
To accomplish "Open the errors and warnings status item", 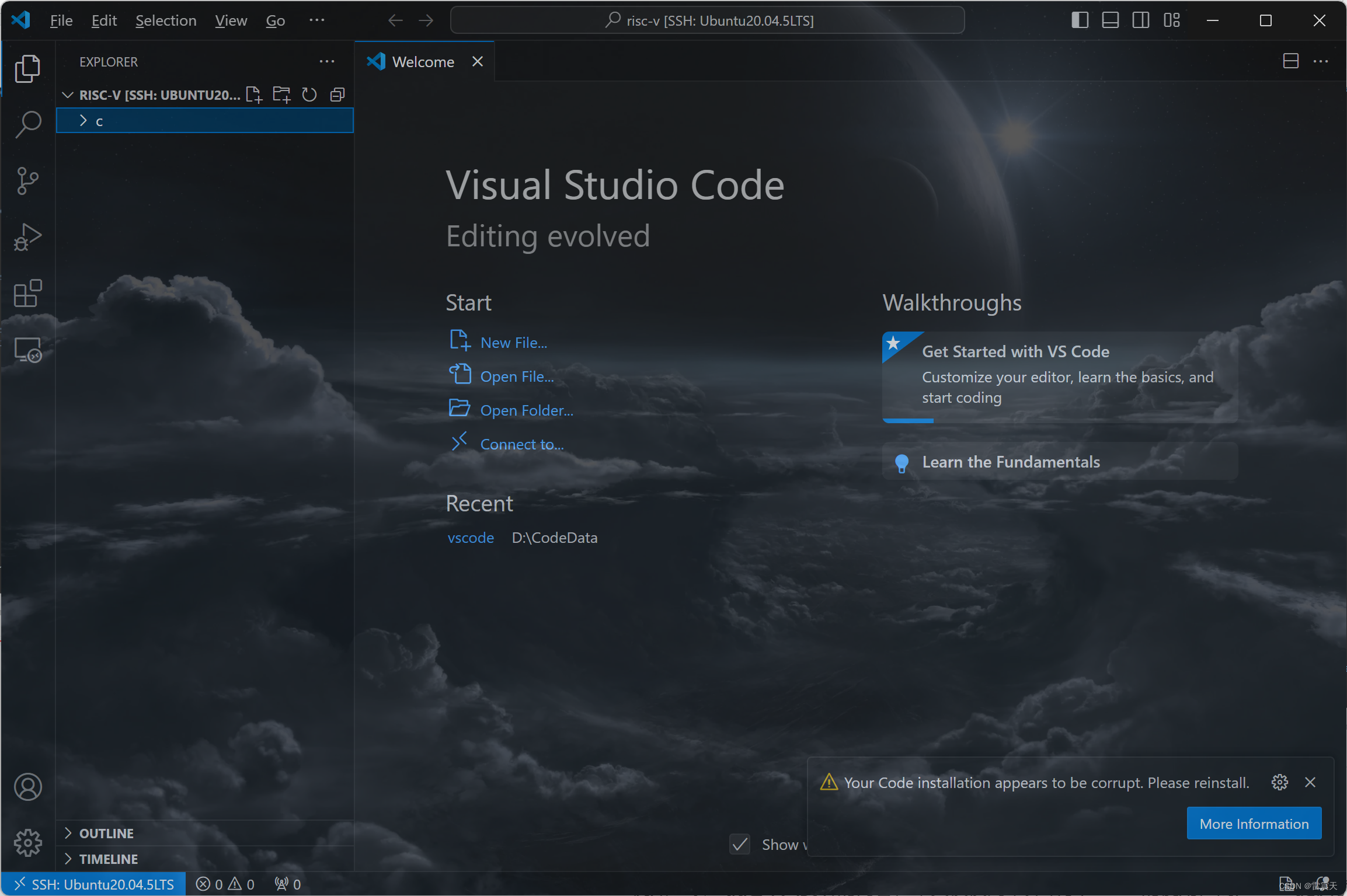I will [225, 884].
